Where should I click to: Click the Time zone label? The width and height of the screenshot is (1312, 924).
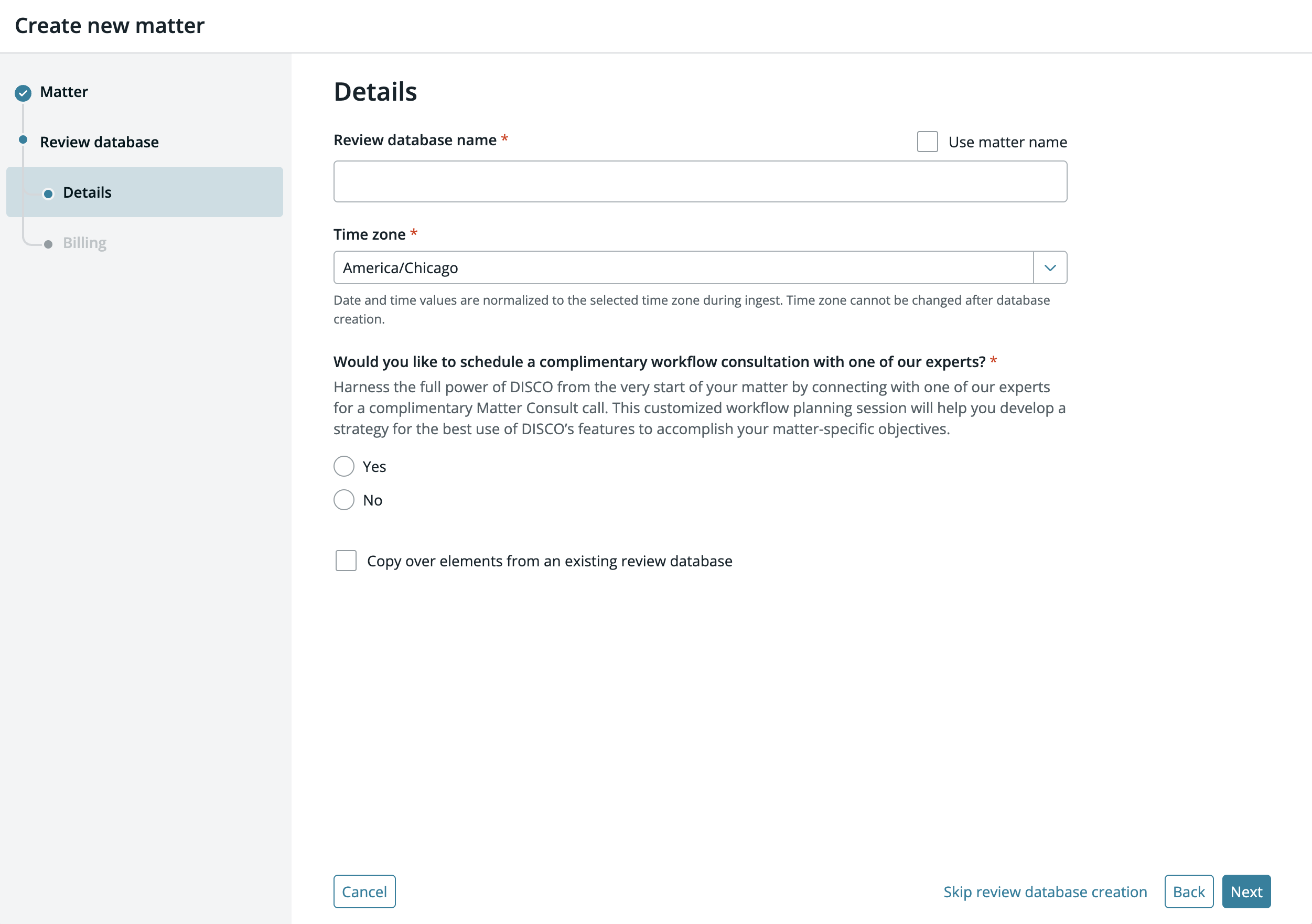pyautogui.click(x=370, y=234)
